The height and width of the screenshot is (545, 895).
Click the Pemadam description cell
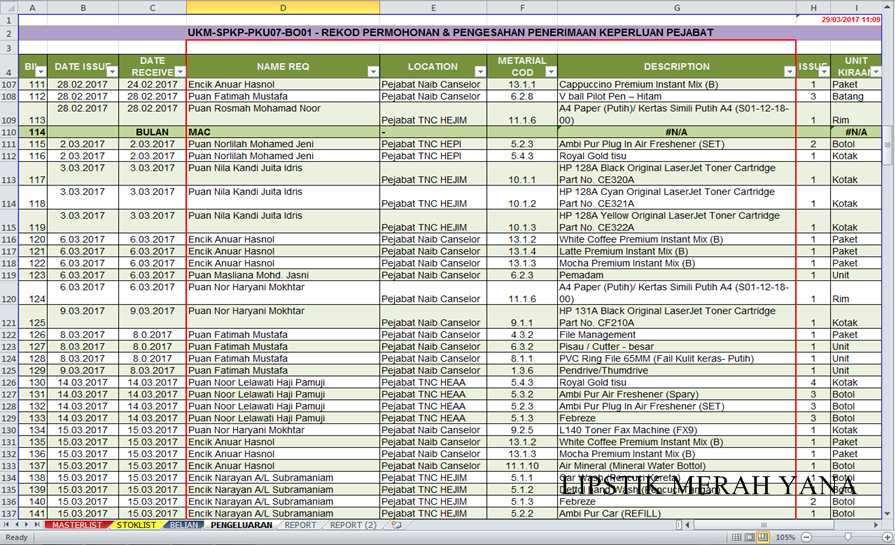676,275
